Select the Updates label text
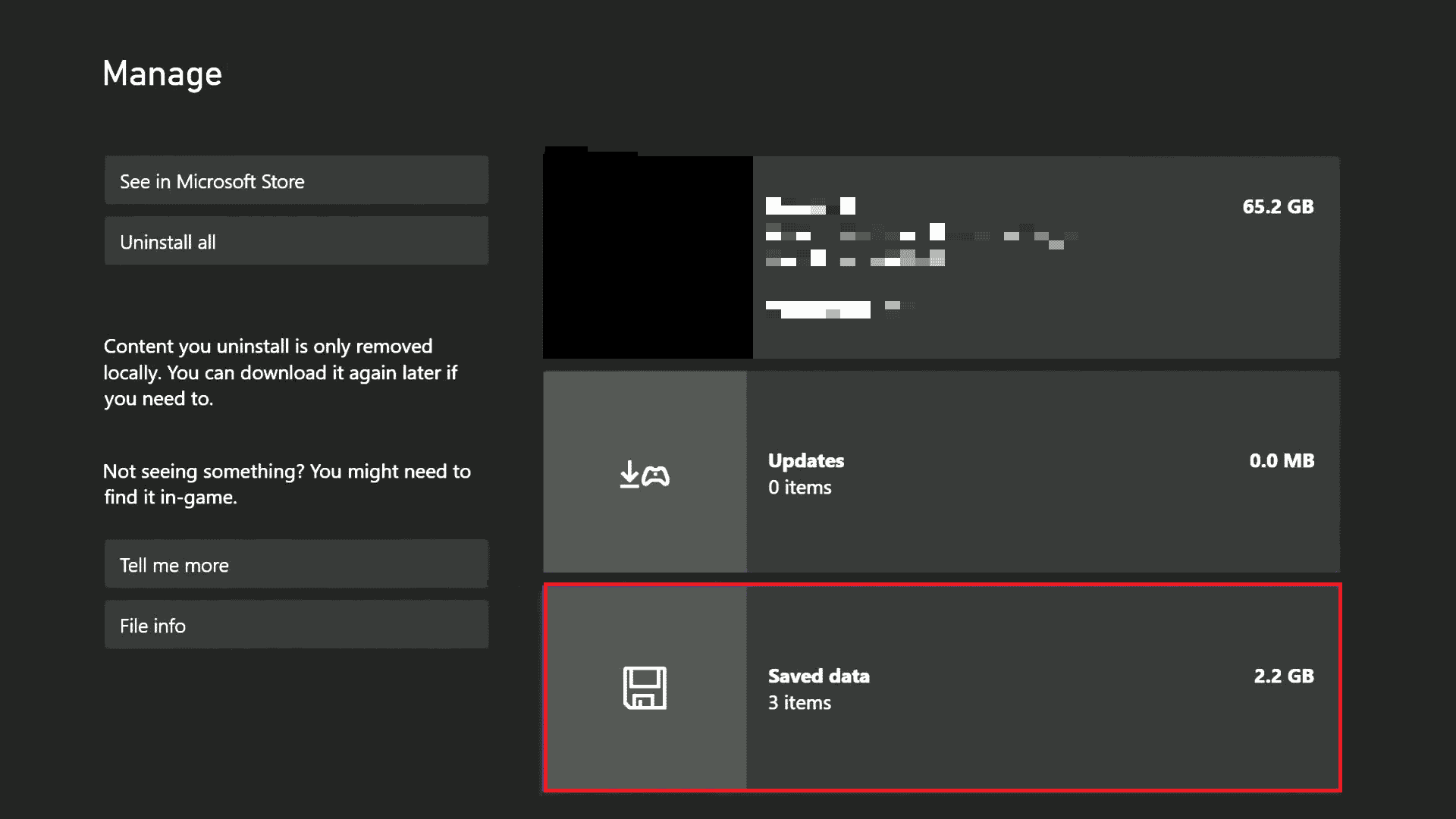Viewport: 1456px width, 819px height. (805, 460)
